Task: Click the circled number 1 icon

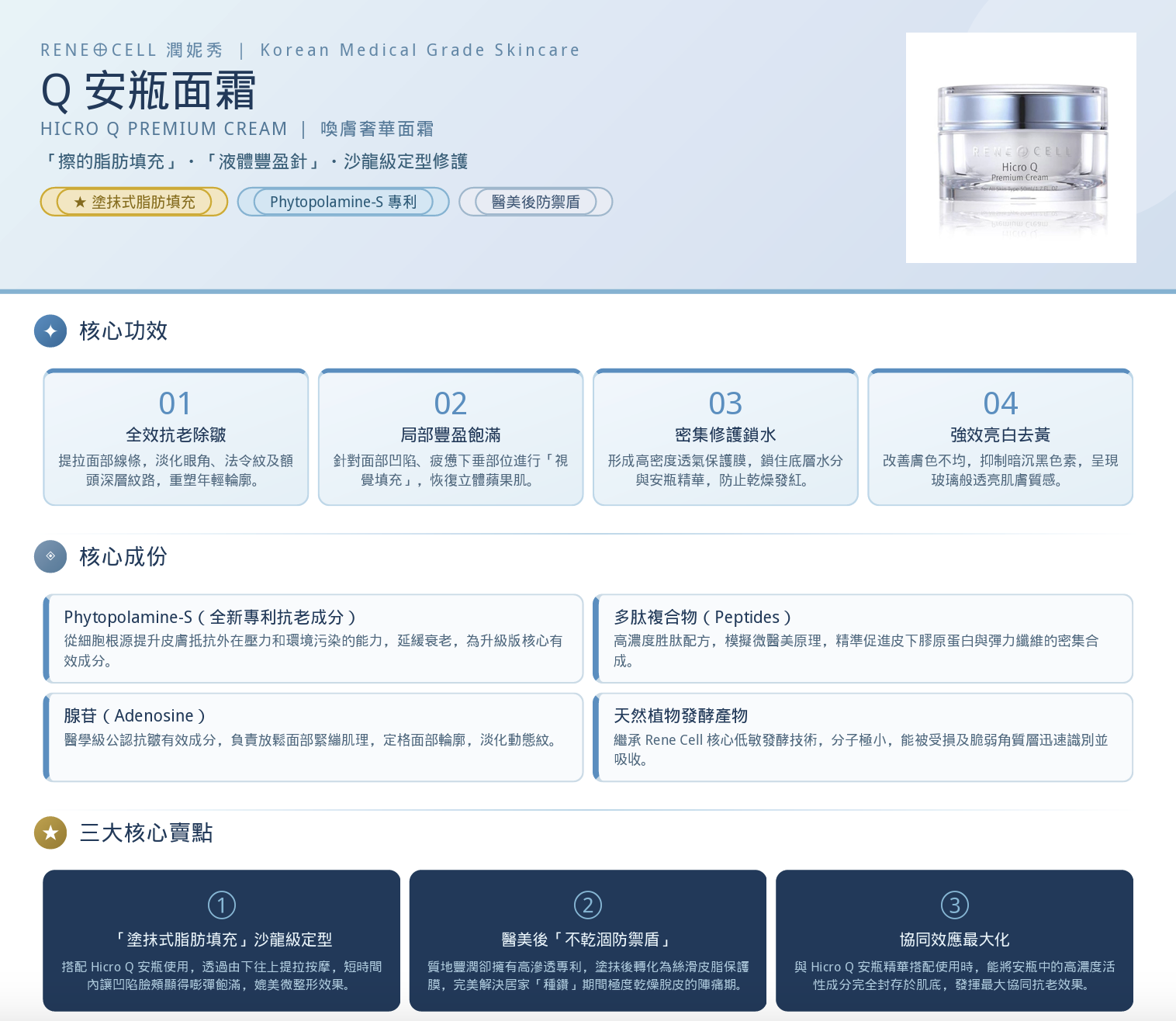Action: click(x=222, y=905)
